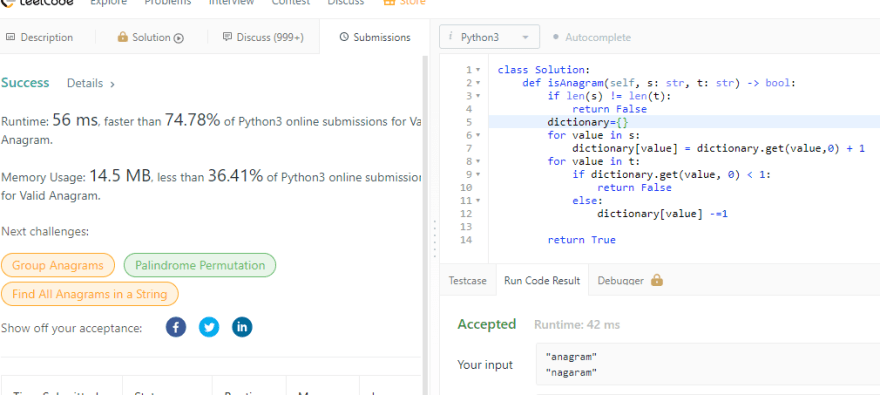Click the Solution lock icon
Screen dimensions: 880x395
point(122,37)
